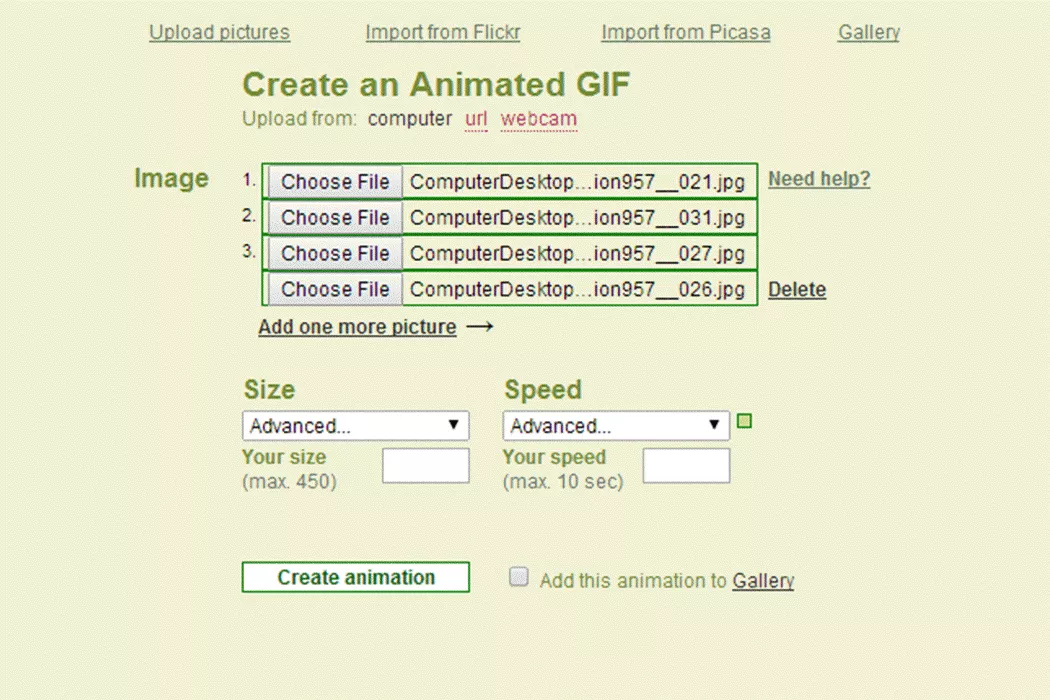This screenshot has height=700, width=1050.
Task: Delete the image ending in 026.jpg
Action: 797,289
